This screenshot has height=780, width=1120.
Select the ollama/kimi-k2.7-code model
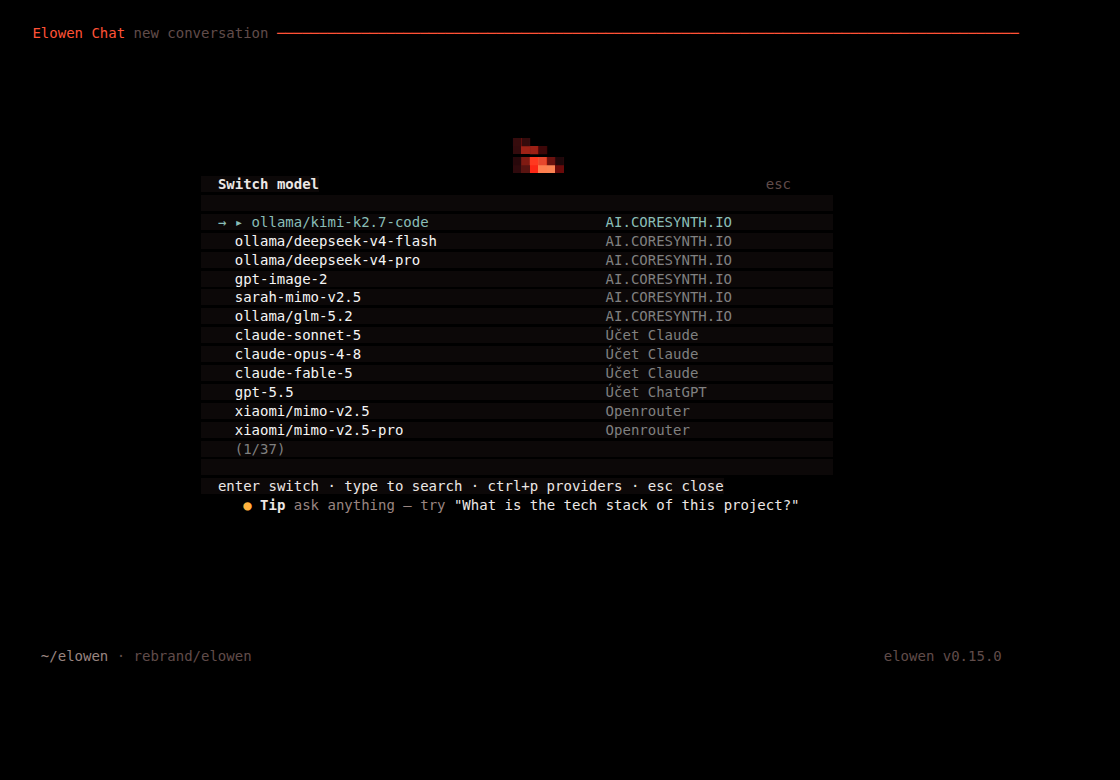(x=516, y=222)
